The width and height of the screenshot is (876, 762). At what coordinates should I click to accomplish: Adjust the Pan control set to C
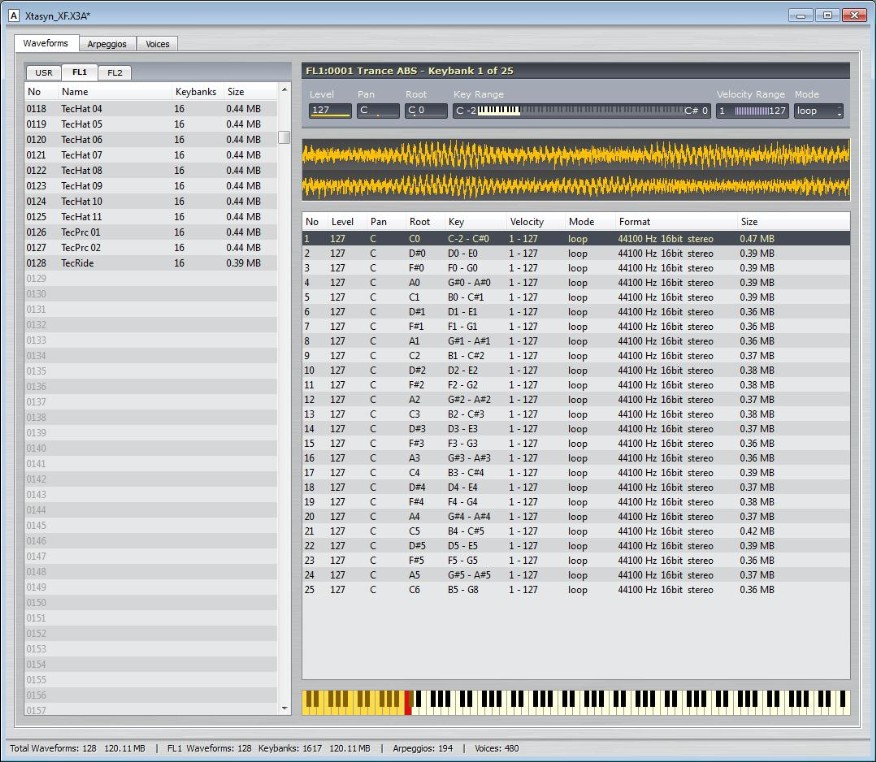point(378,111)
